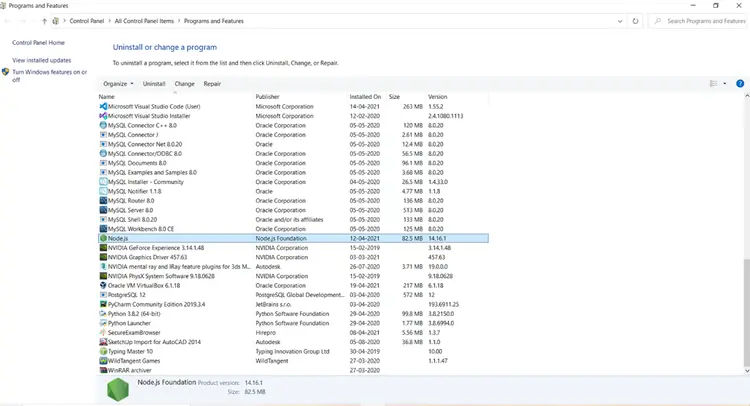Image resolution: width=750 pixels, height=406 pixels.
Task: Click JetBrains s.r.o. publisher cell
Action: tap(273, 305)
